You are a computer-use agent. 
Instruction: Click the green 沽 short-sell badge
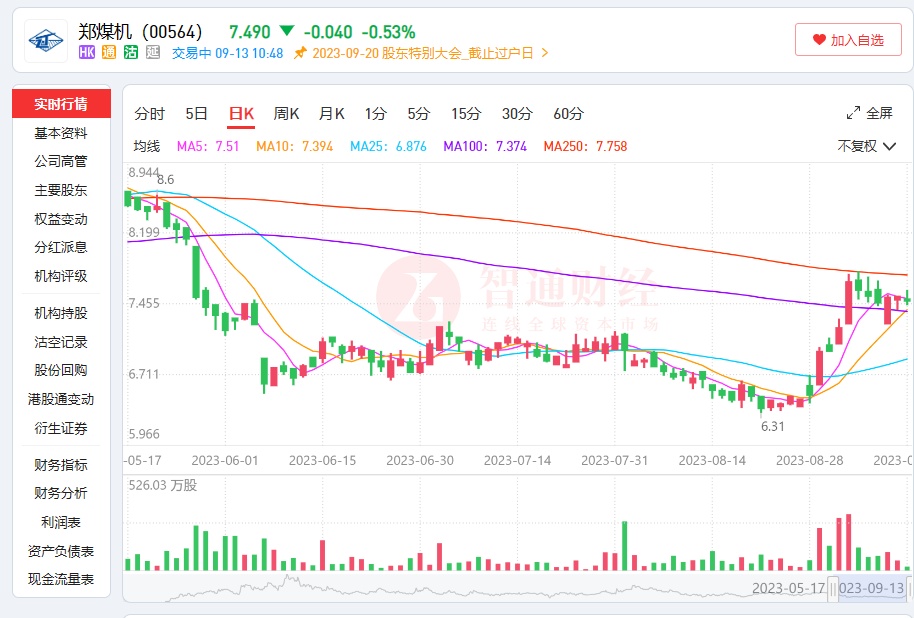tap(130, 53)
